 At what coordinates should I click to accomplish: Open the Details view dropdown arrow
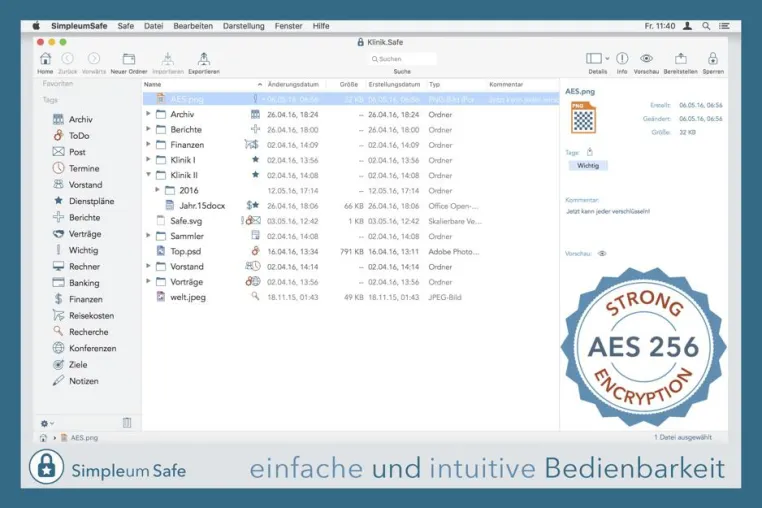(x=607, y=59)
